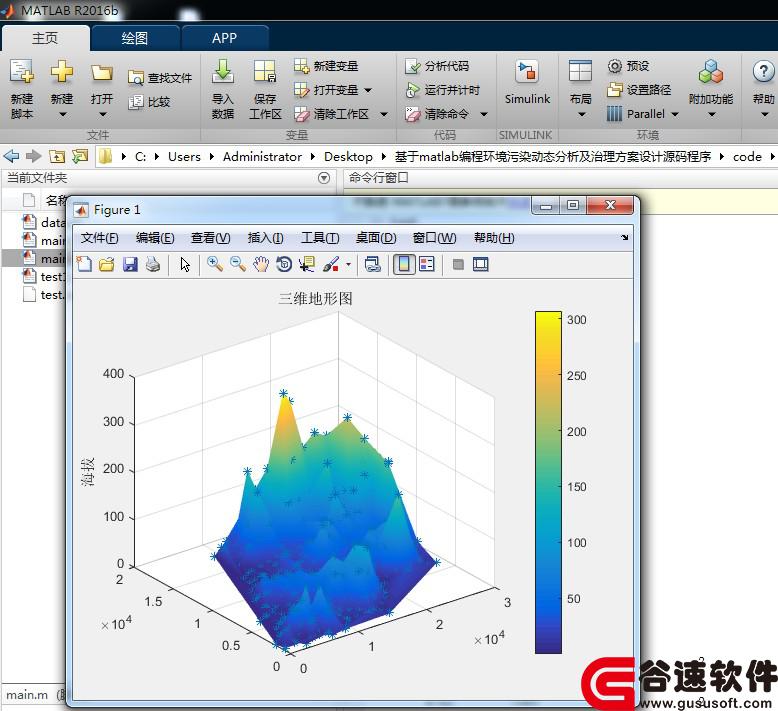The image size is (778, 711).
Task: Switch to the 主页 tab
Action: [x=45, y=38]
